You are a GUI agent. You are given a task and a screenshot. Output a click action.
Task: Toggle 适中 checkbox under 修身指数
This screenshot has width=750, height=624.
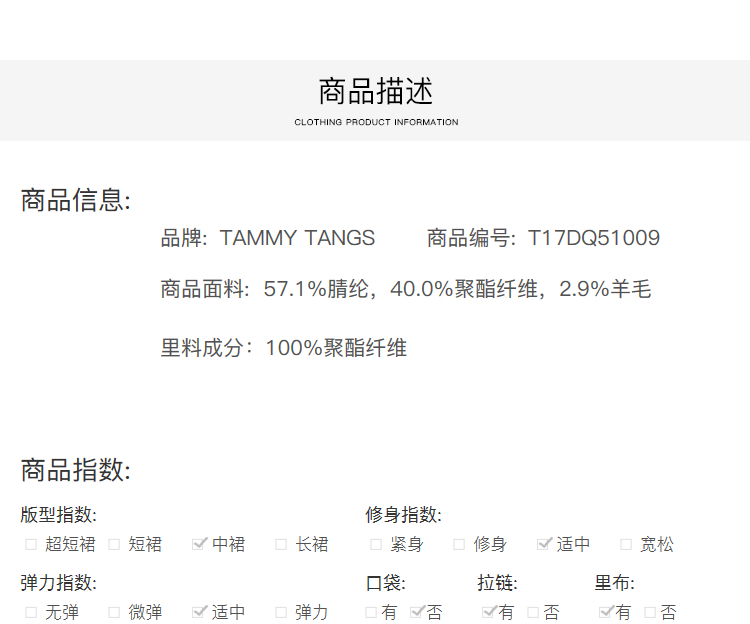coord(544,544)
